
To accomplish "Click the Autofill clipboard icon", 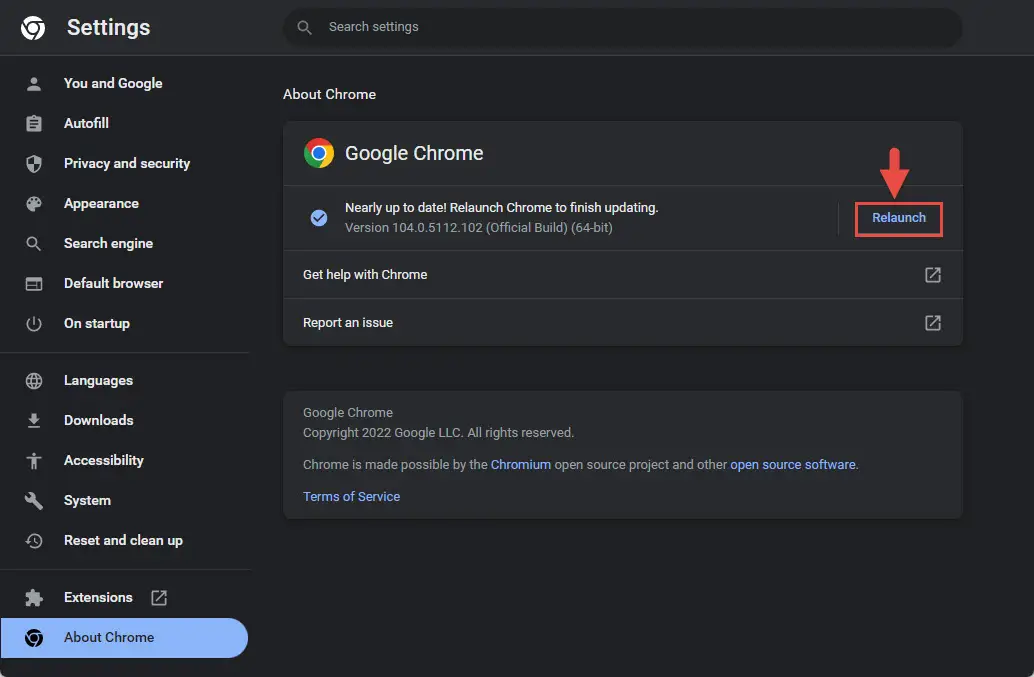I will click(x=34, y=123).
